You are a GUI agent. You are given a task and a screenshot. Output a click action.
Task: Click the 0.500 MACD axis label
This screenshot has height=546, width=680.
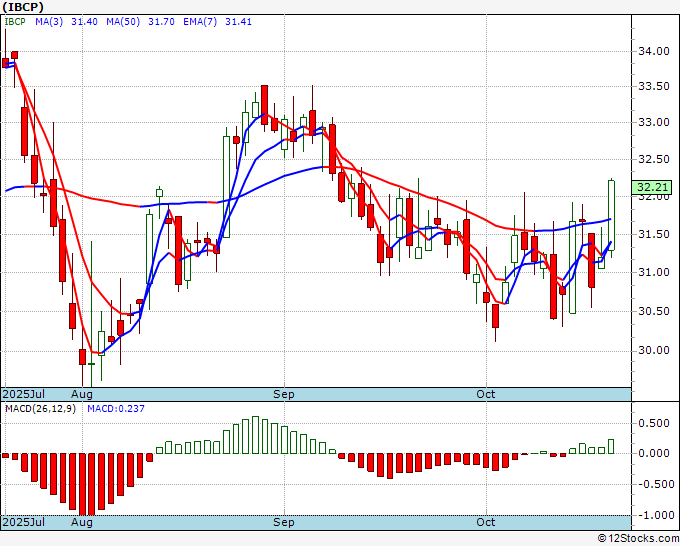tap(654, 423)
